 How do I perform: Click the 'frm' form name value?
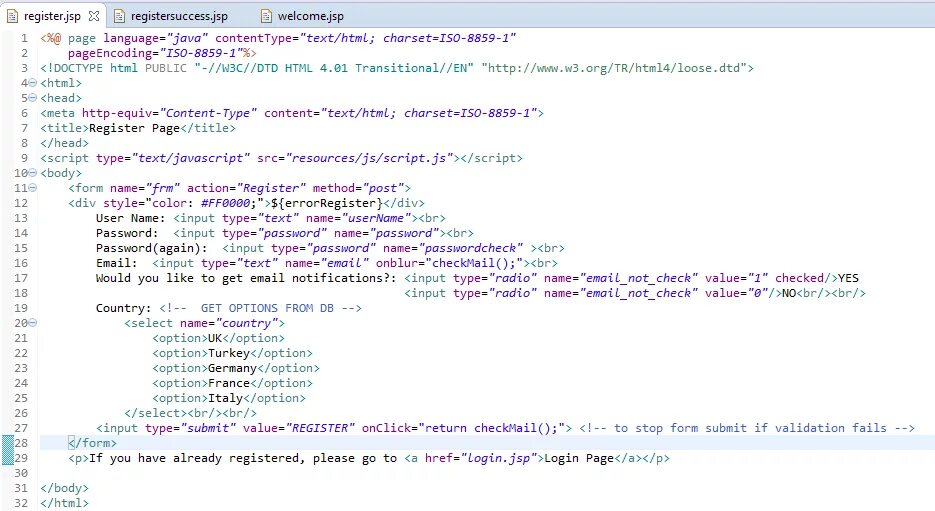coord(162,188)
